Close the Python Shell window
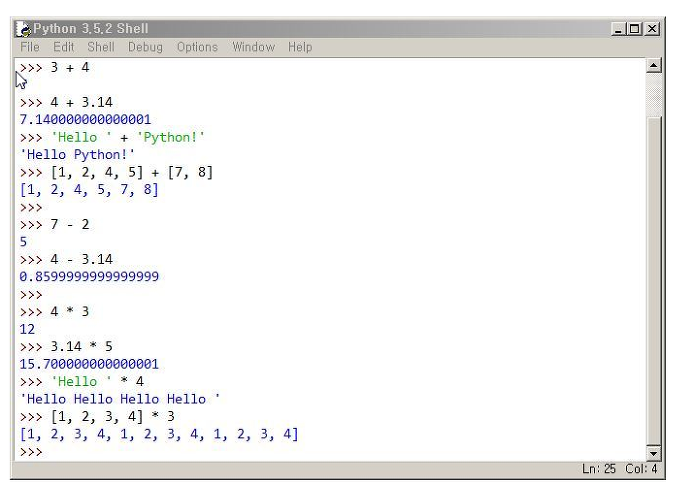This screenshot has height=484, width=694. click(x=652, y=29)
